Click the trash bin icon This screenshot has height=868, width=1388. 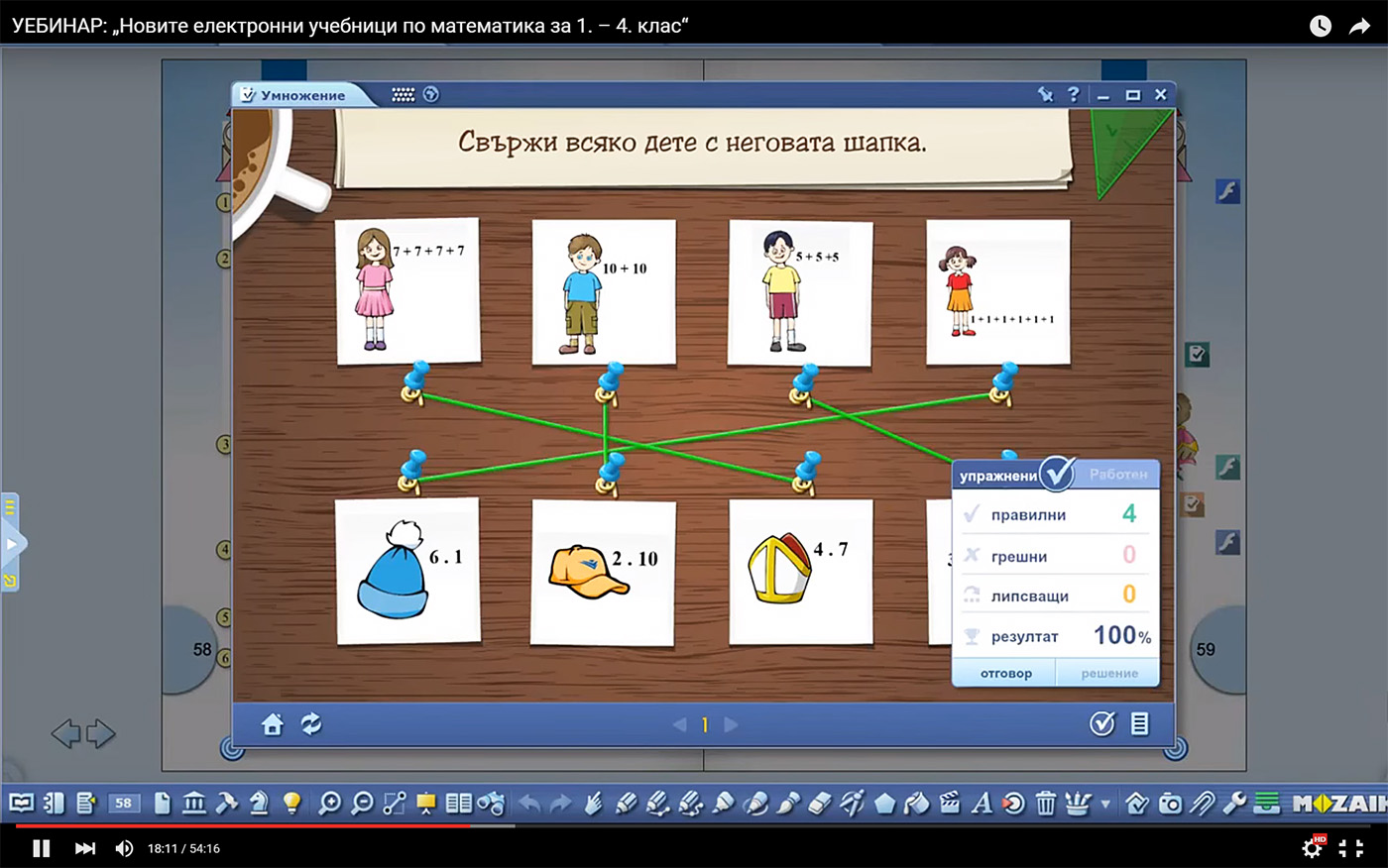[x=1045, y=803]
